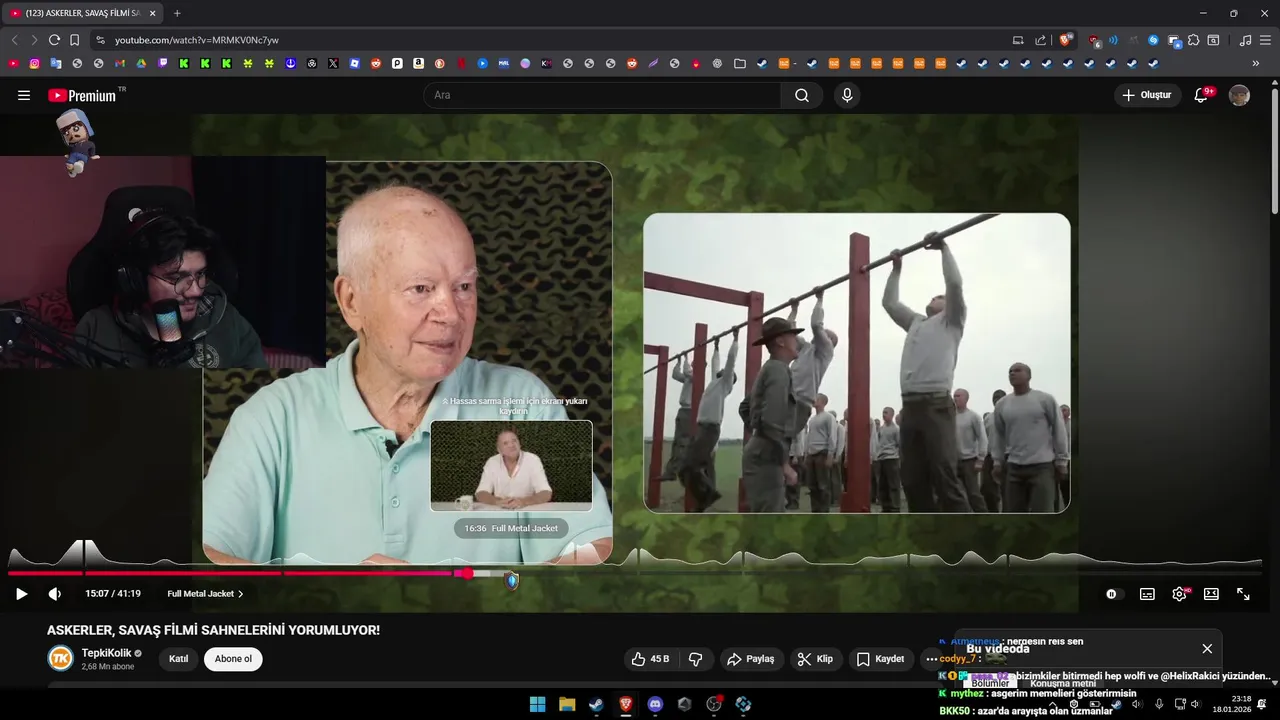The width and height of the screenshot is (1280, 720).
Task: Open the Brave playlist music note icon
Action: [x=1245, y=40]
